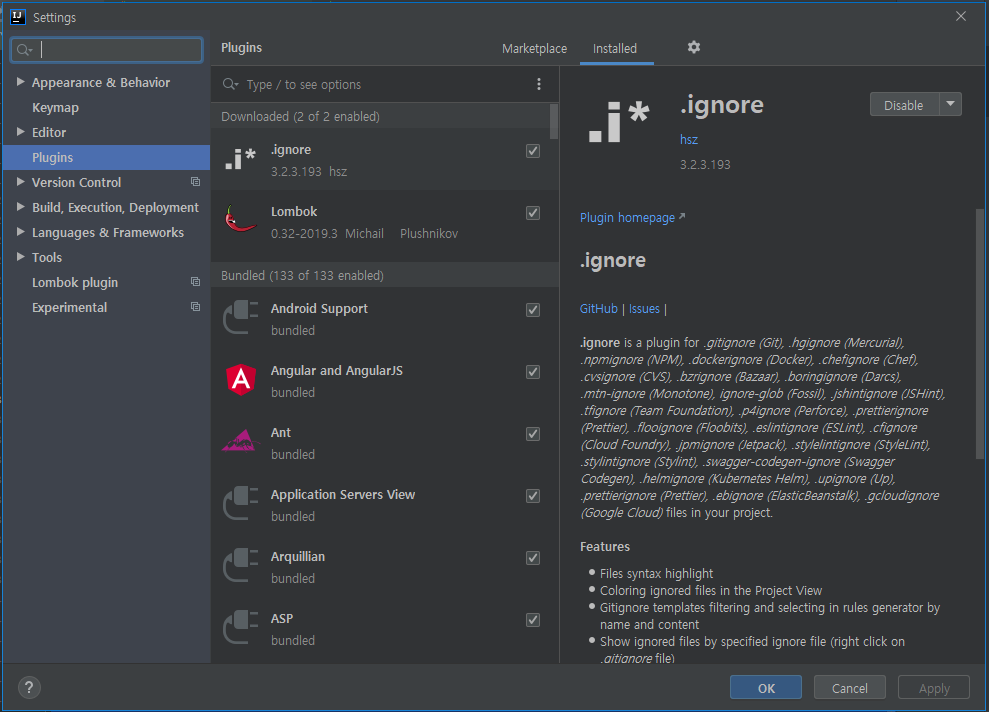This screenshot has width=989, height=712.
Task: Select the Arquillian plugin name
Action: (298, 557)
